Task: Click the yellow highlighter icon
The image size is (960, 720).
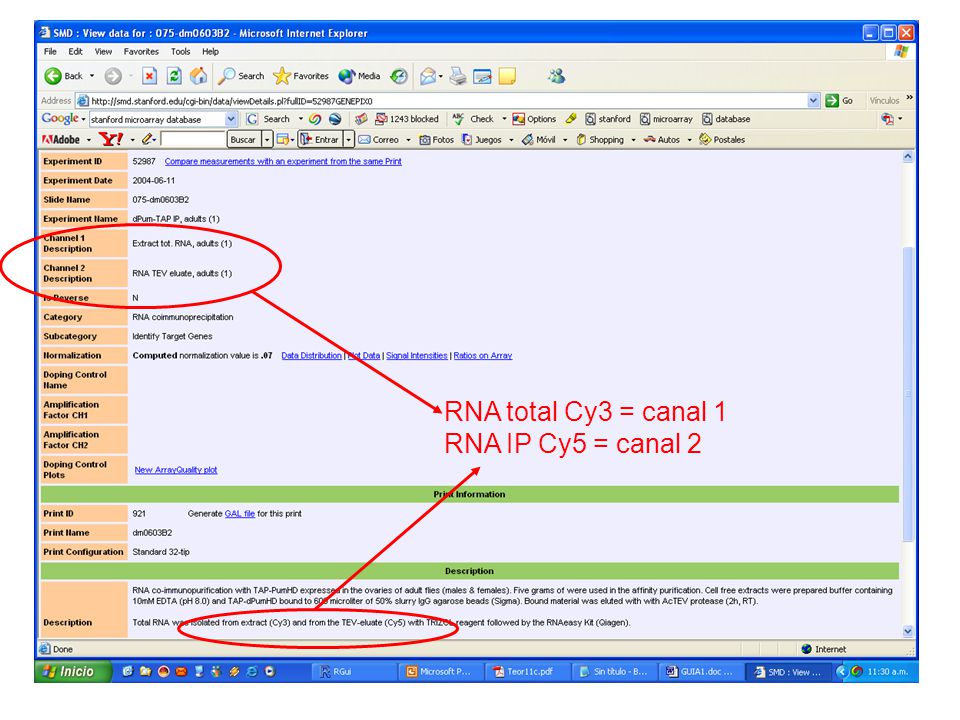Action: [x=571, y=119]
